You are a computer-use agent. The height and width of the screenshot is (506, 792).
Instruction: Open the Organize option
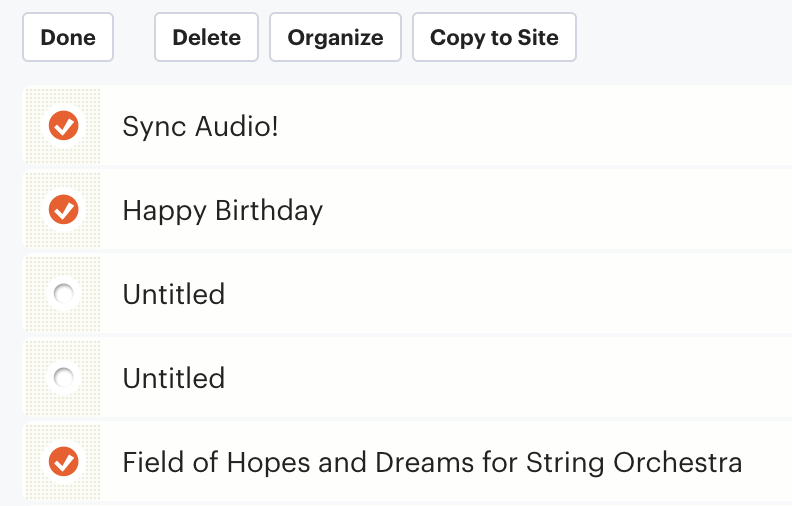335,37
